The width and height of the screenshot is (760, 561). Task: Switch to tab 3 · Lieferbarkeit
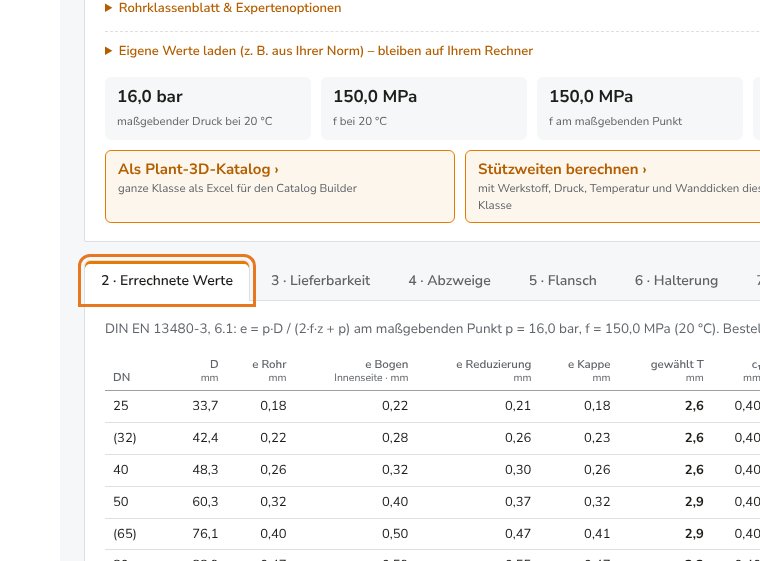tap(320, 280)
